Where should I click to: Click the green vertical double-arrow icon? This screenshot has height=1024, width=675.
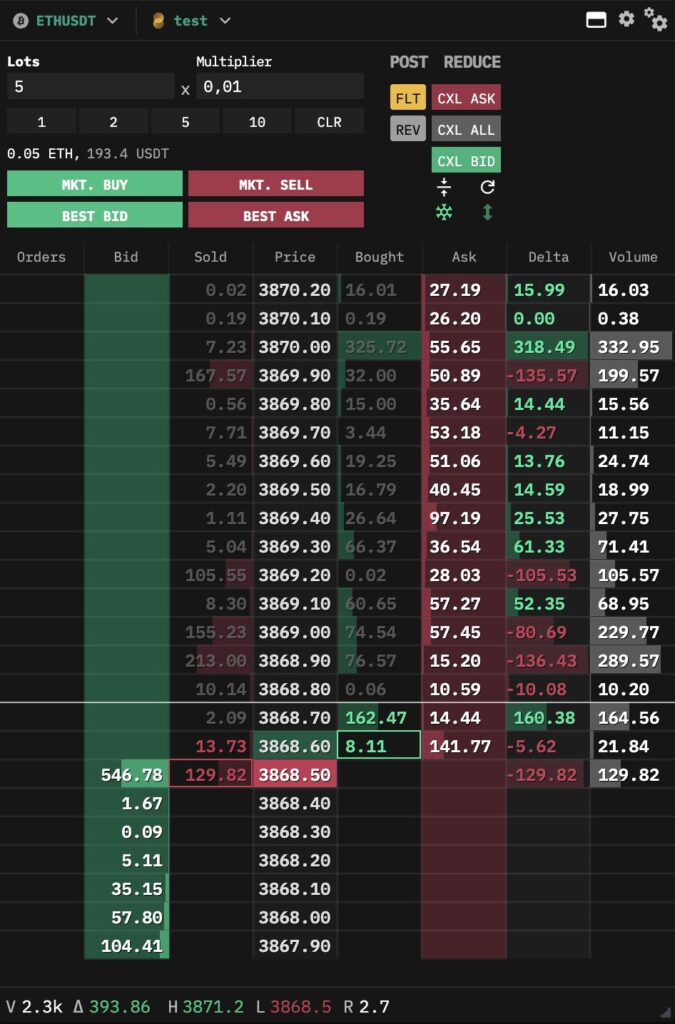pos(488,212)
